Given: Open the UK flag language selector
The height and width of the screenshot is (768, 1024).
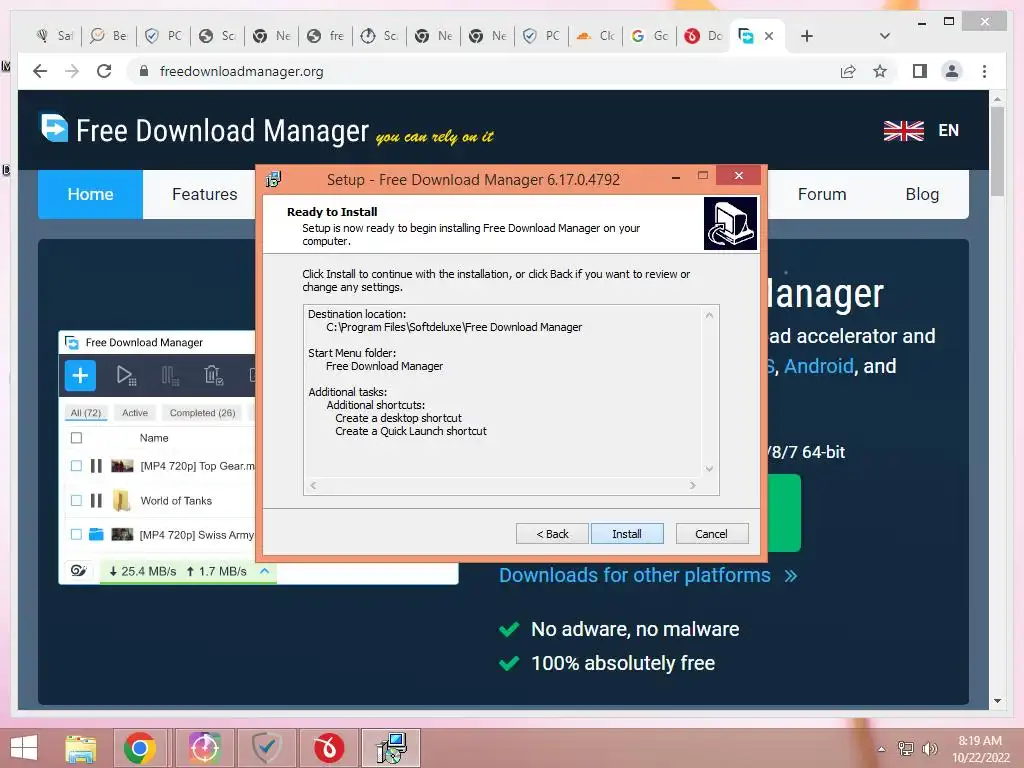Looking at the screenshot, I should click(x=904, y=131).
